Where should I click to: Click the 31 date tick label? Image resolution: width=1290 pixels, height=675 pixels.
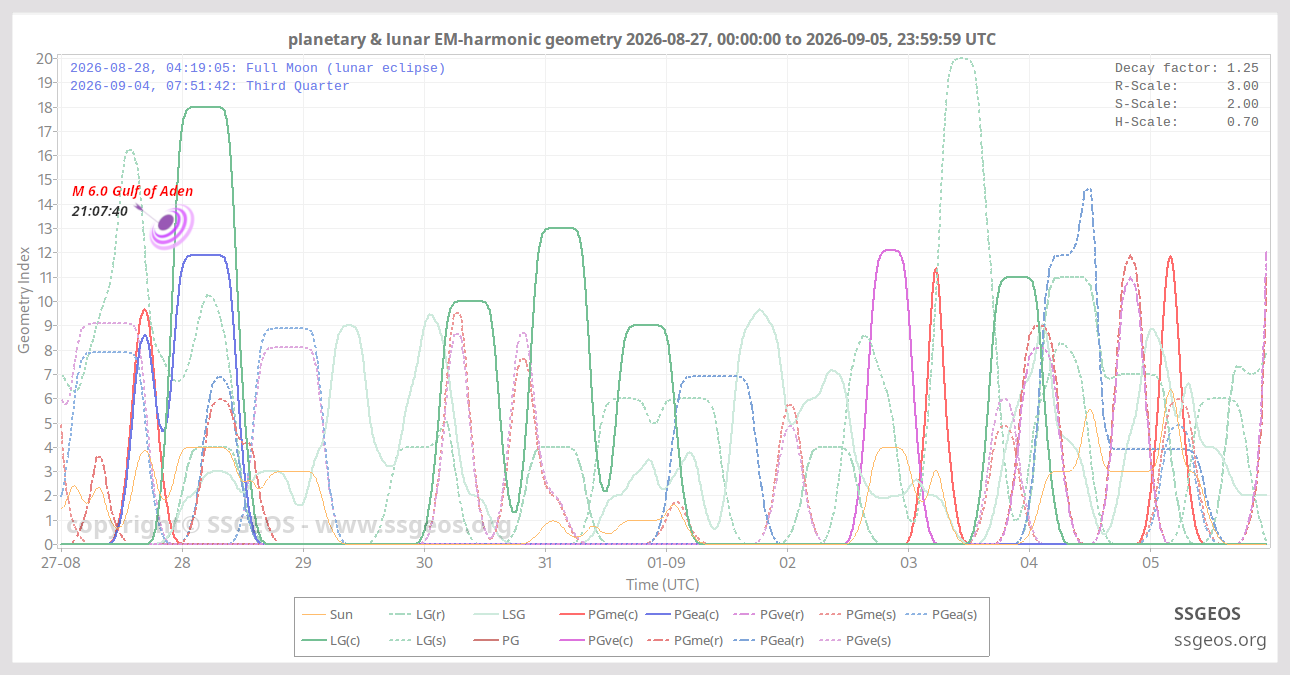(545, 563)
